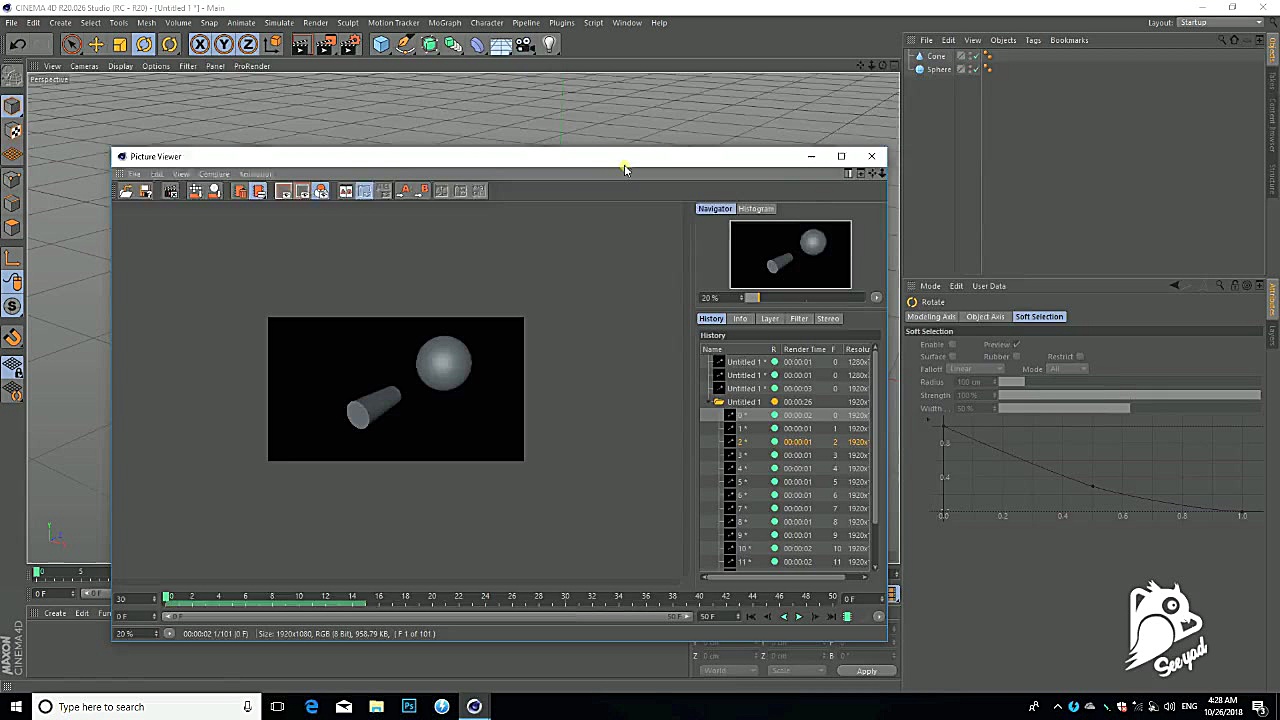Toggle the Surface checkbox
This screenshot has height=720, width=1280.
[x=952, y=356]
